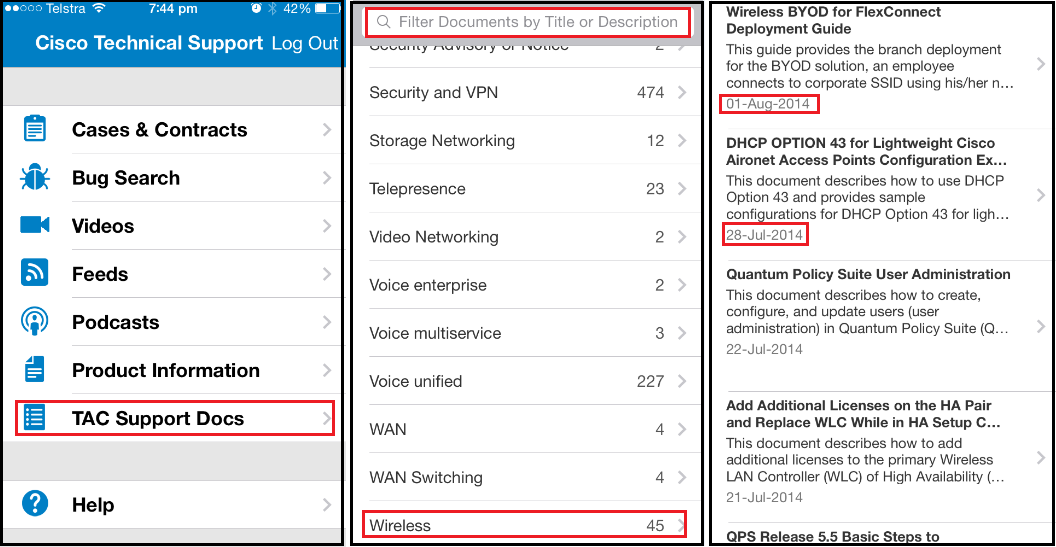
Task: Click the Videos camera icon
Action: pyautogui.click(x=34, y=226)
